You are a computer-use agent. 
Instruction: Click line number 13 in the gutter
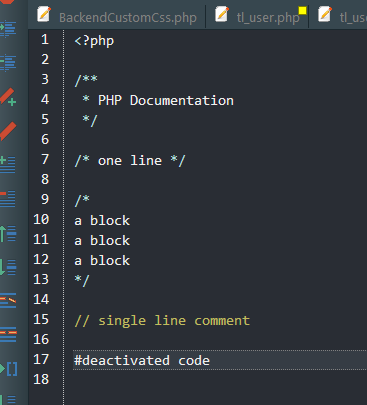(41, 279)
